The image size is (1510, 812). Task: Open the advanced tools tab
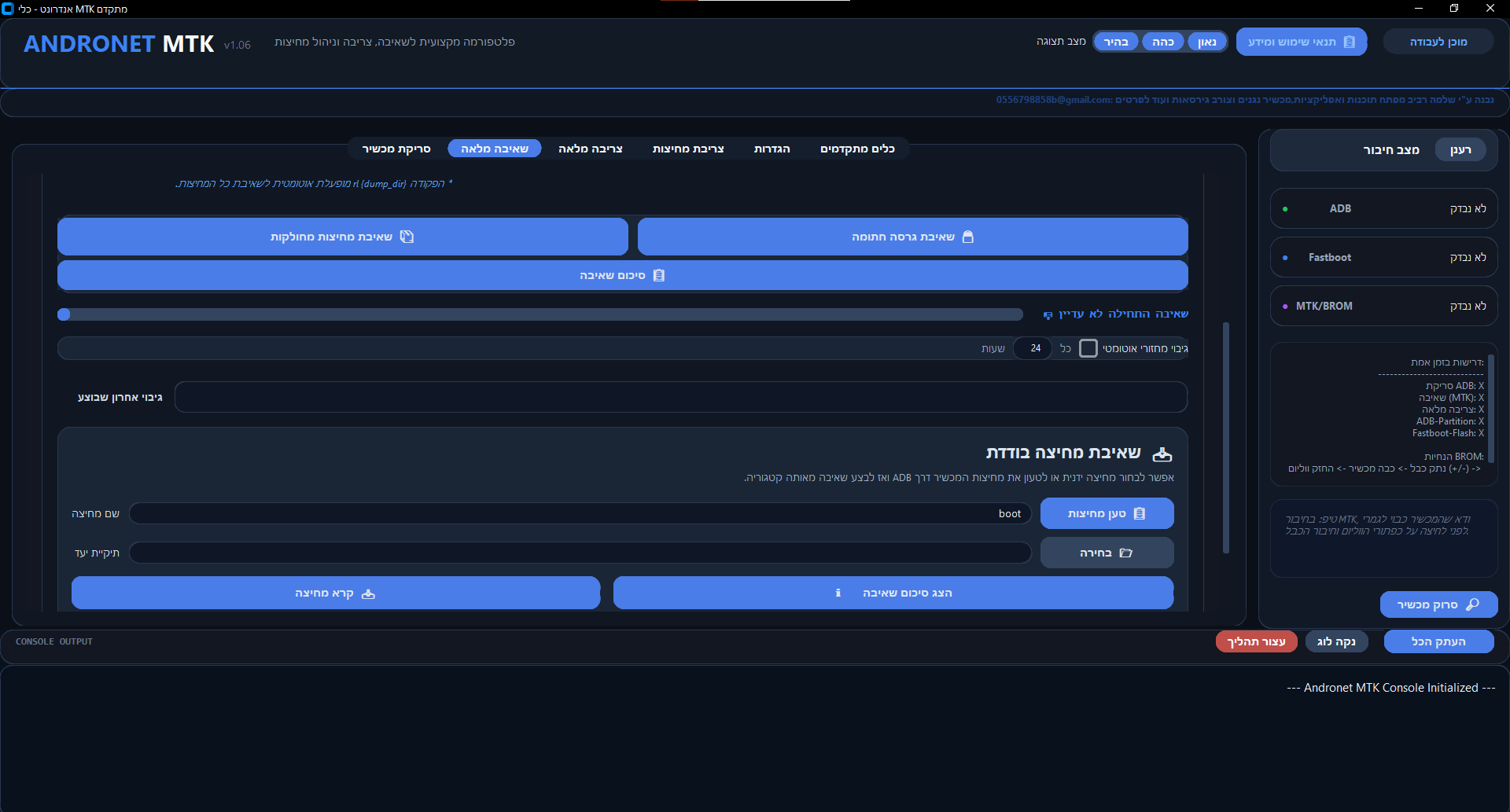857,149
